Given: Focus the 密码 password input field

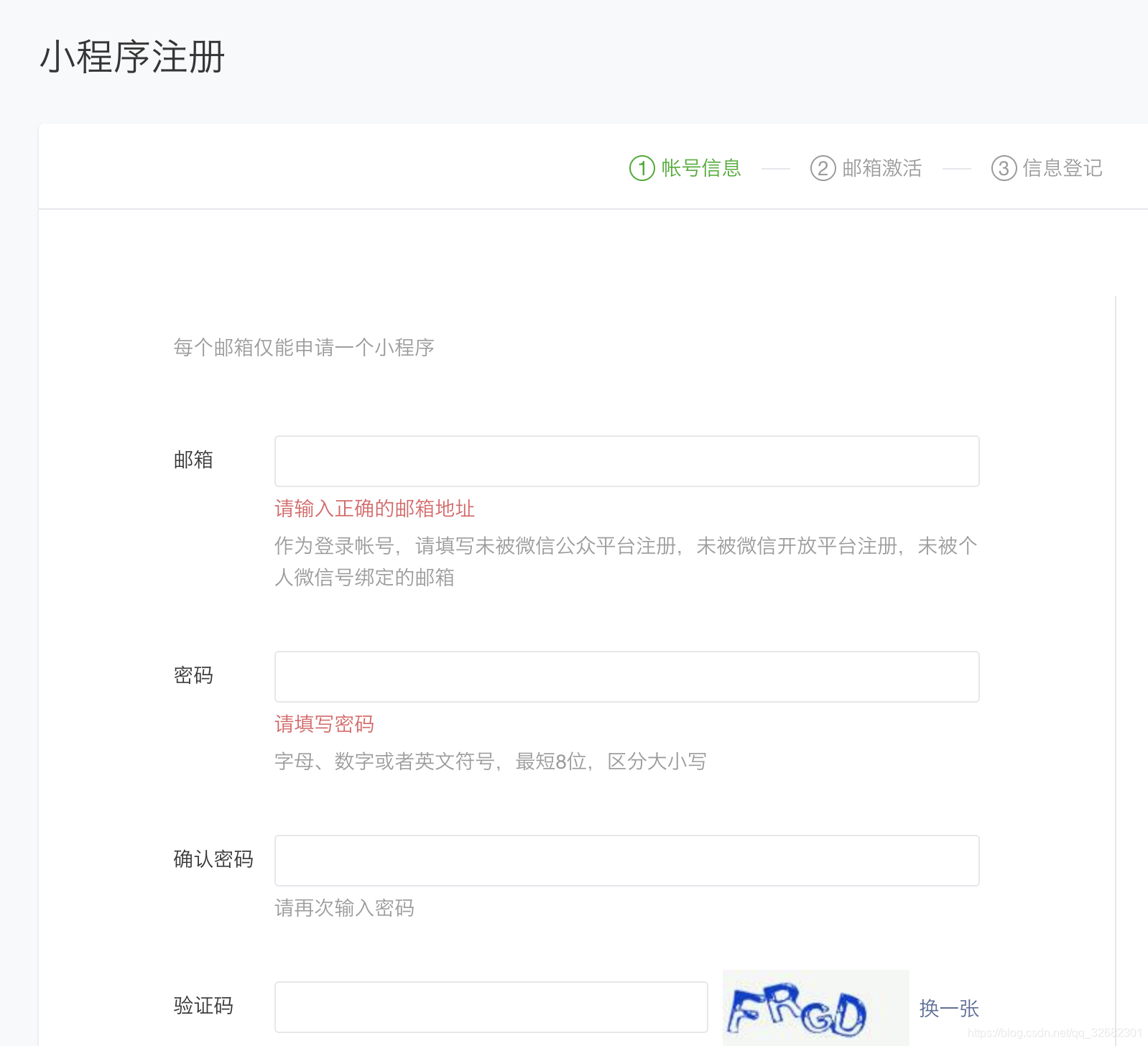Looking at the screenshot, I should click(626, 677).
